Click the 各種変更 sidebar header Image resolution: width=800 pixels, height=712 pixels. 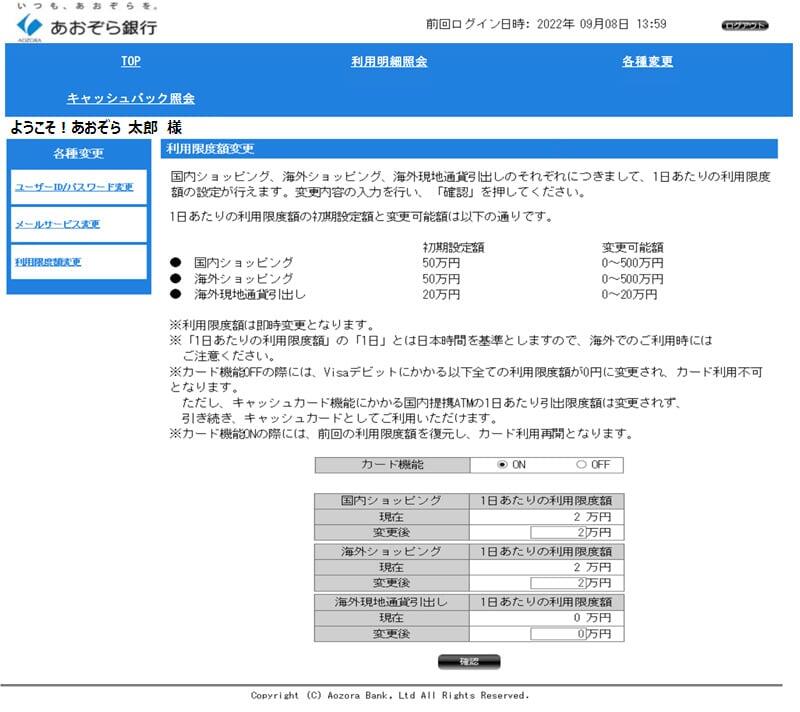(x=78, y=154)
